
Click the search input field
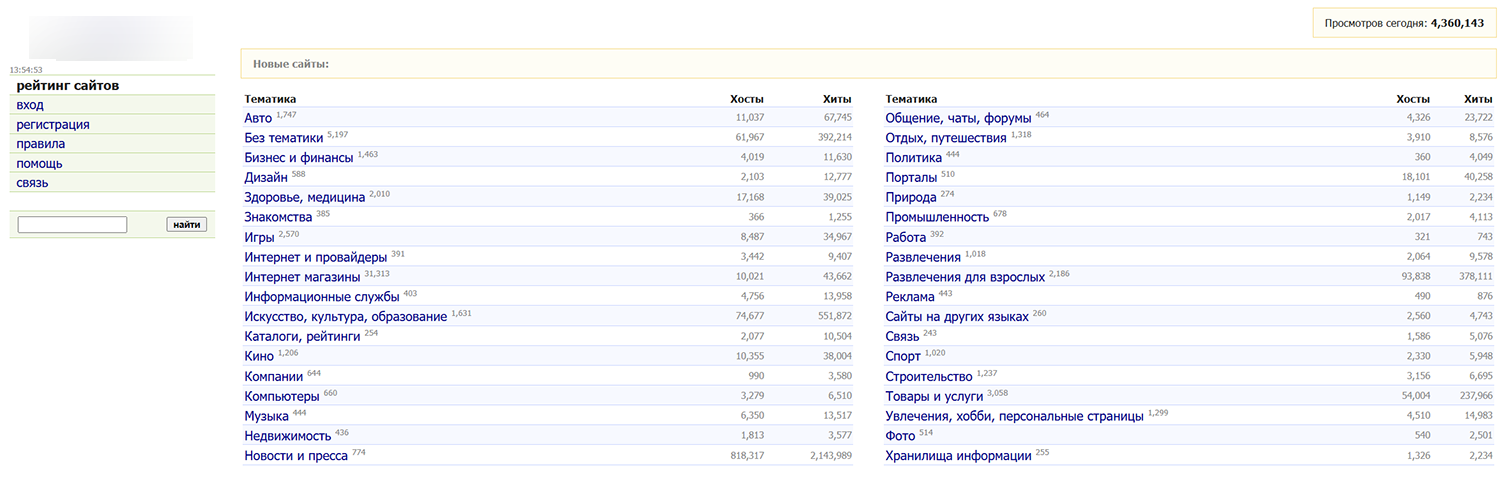(72, 225)
